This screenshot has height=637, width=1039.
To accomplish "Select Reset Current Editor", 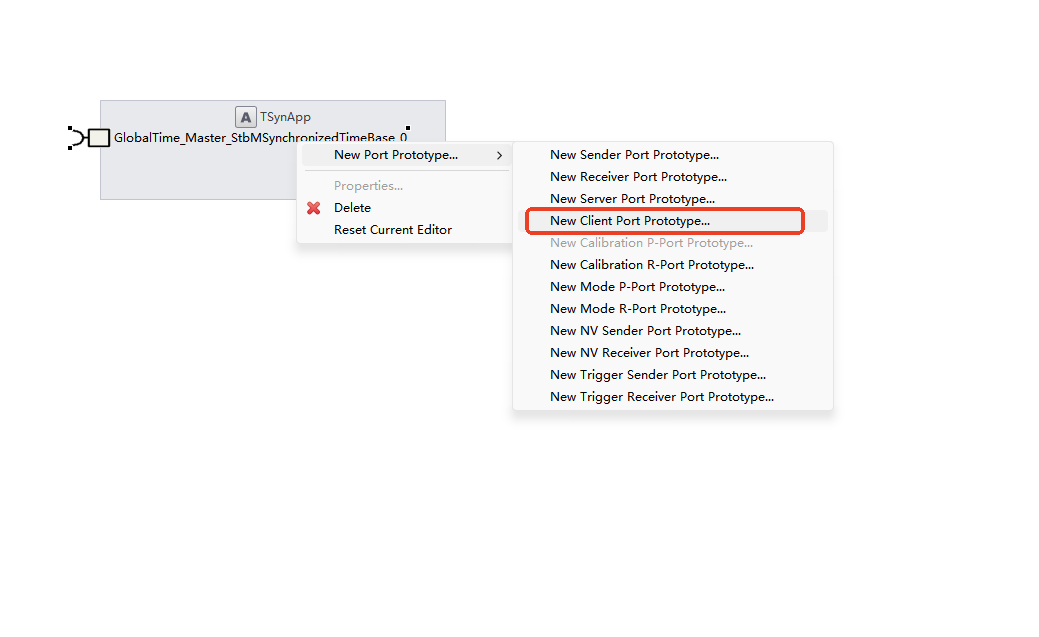I will click(392, 230).
